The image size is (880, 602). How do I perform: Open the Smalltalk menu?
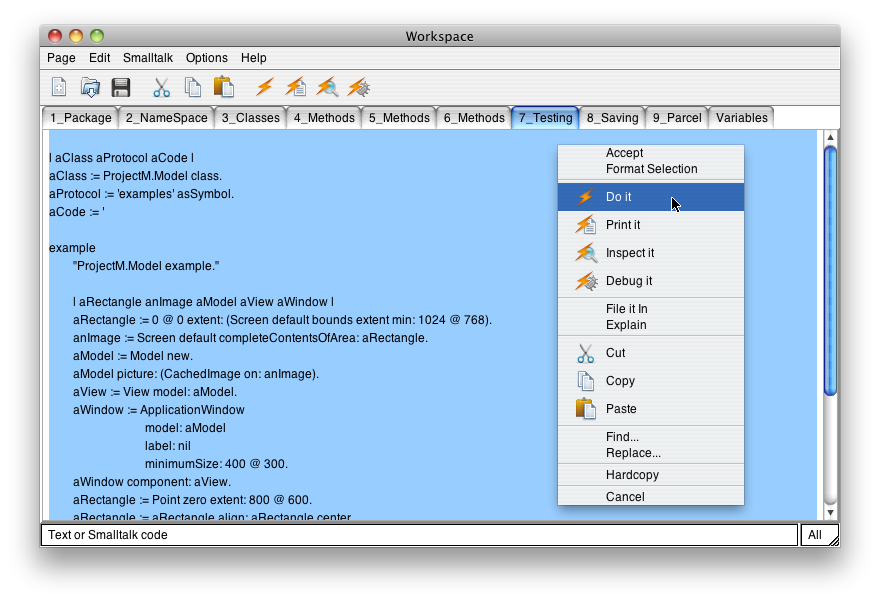pyautogui.click(x=148, y=58)
